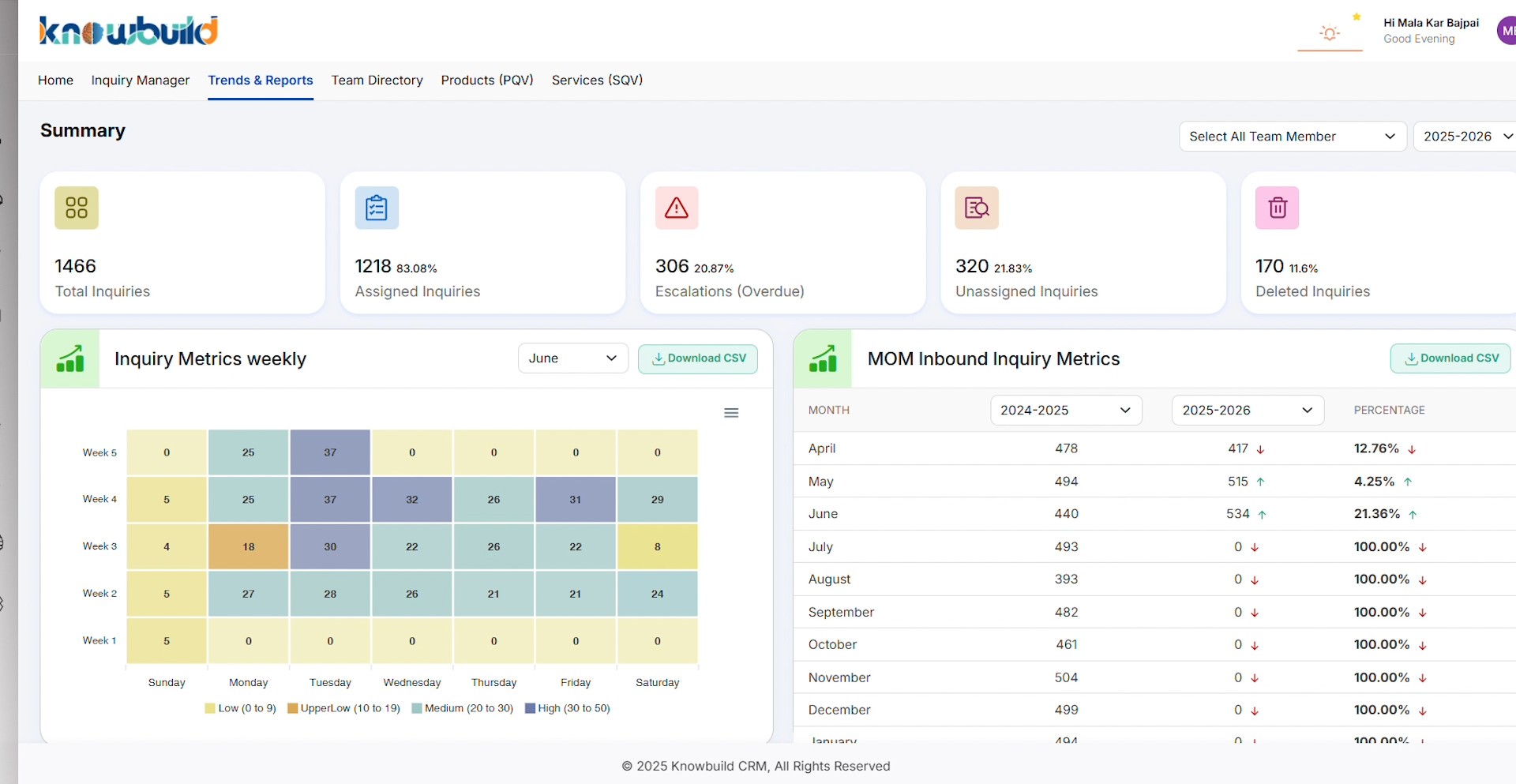Download CSV for Inquiry Metrics weekly

[x=698, y=358]
